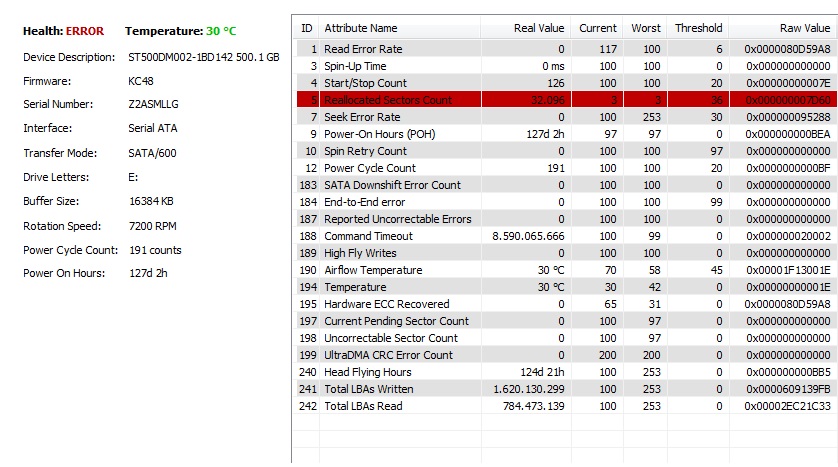Click the threshold value 45 in Airflow row
The height and width of the screenshot is (467, 838).
tap(716, 270)
